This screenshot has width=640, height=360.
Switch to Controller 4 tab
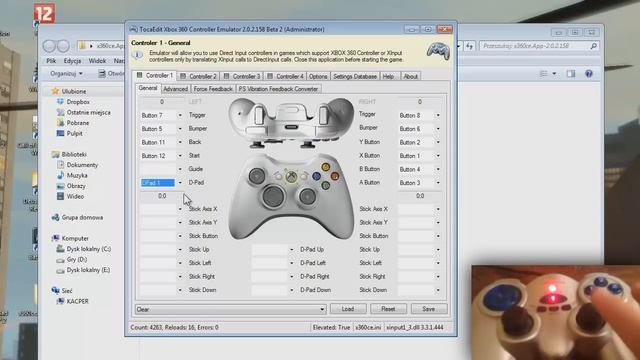pos(285,76)
